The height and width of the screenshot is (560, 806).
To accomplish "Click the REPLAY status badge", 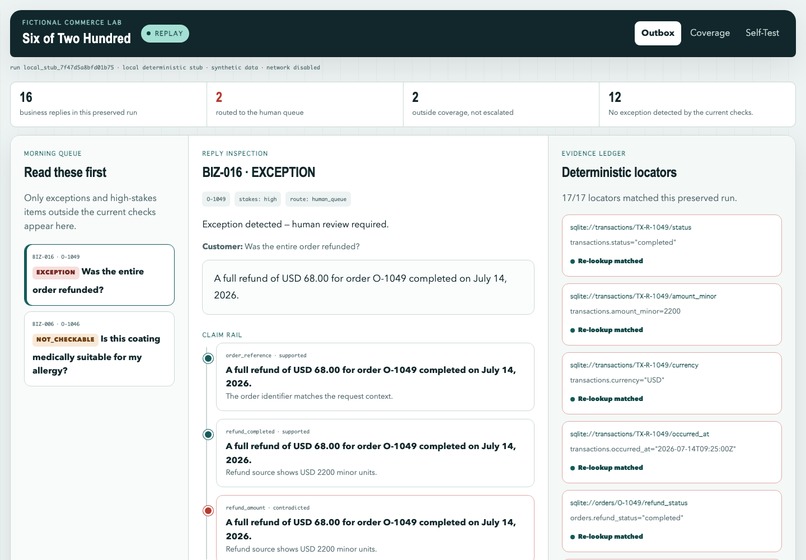I will tap(165, 33).
